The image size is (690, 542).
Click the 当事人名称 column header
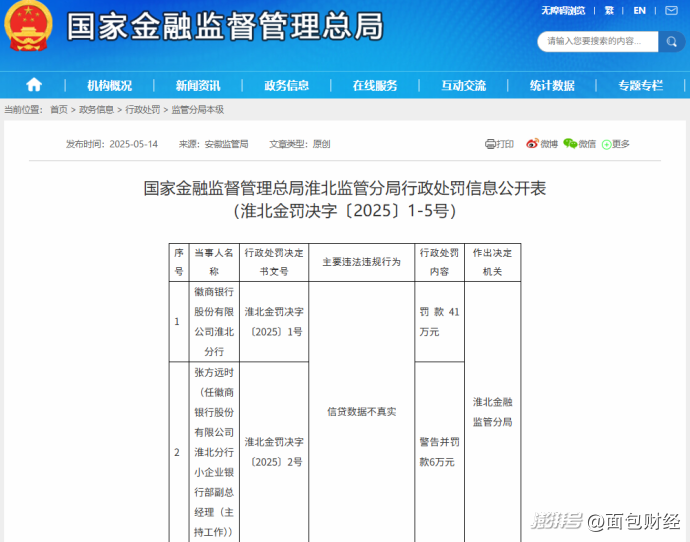(214, 262)
